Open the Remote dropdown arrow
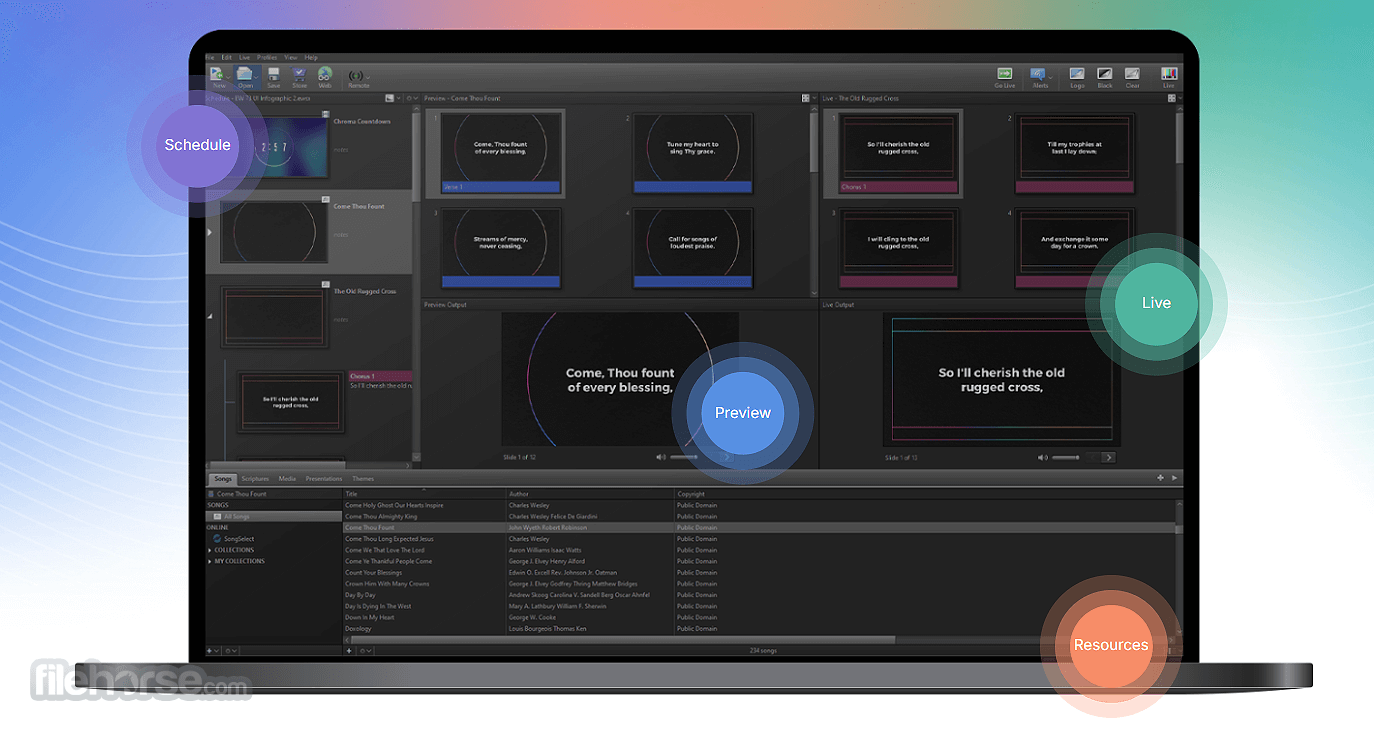1374x731 pixels. 367,75
